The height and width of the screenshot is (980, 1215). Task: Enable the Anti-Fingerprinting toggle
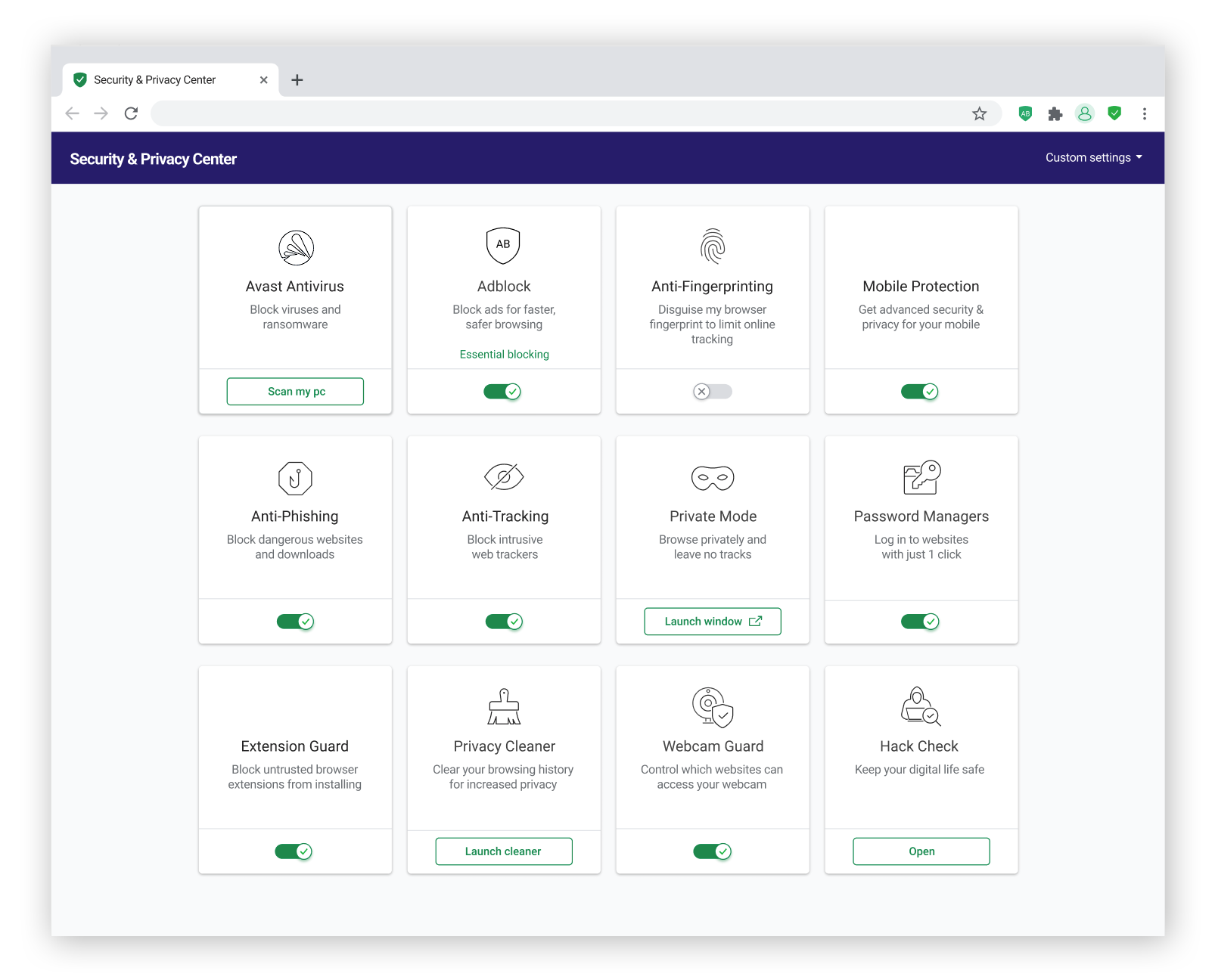coord(713,392)
